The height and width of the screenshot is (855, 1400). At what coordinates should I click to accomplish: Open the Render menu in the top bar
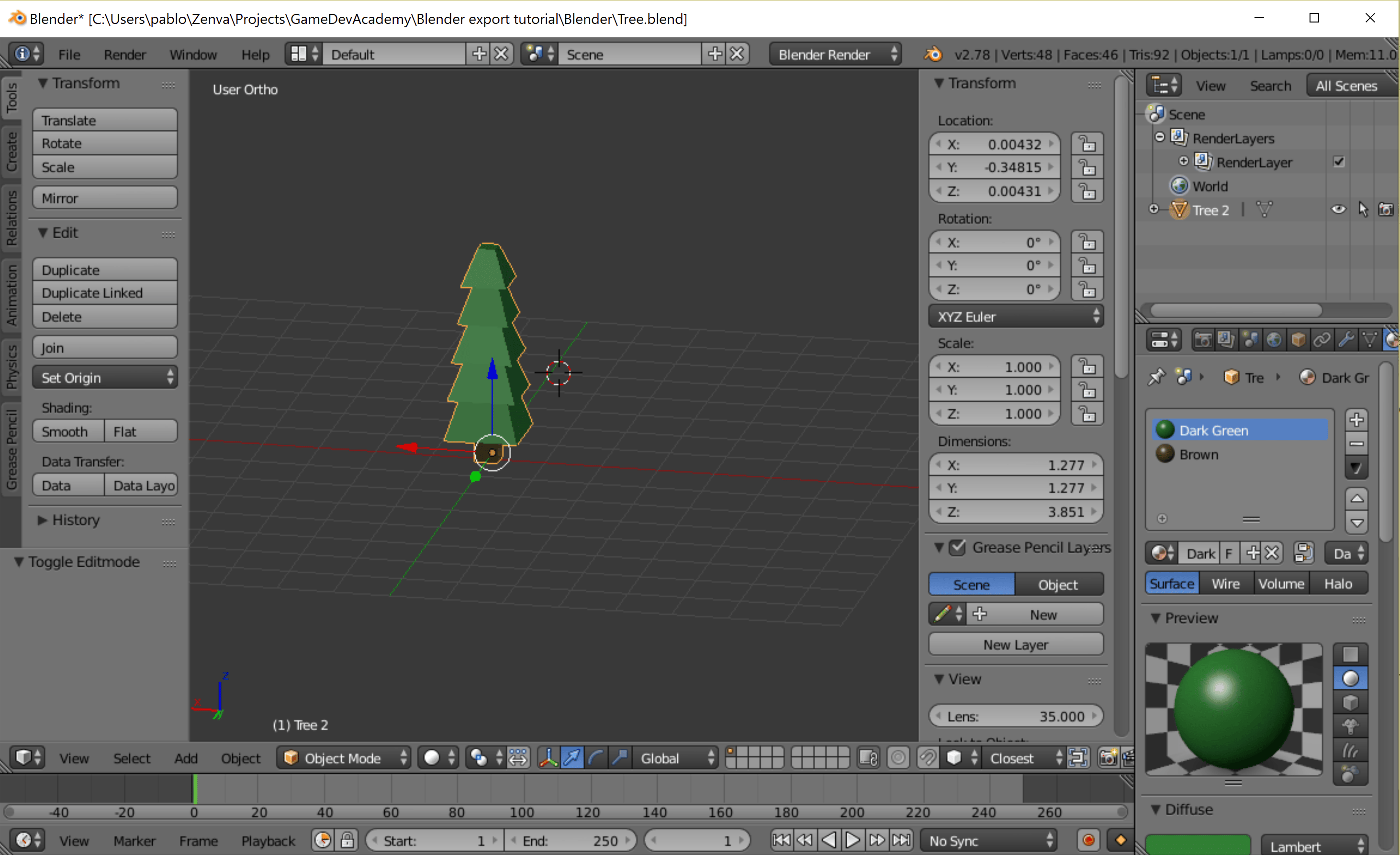point(125,54)
